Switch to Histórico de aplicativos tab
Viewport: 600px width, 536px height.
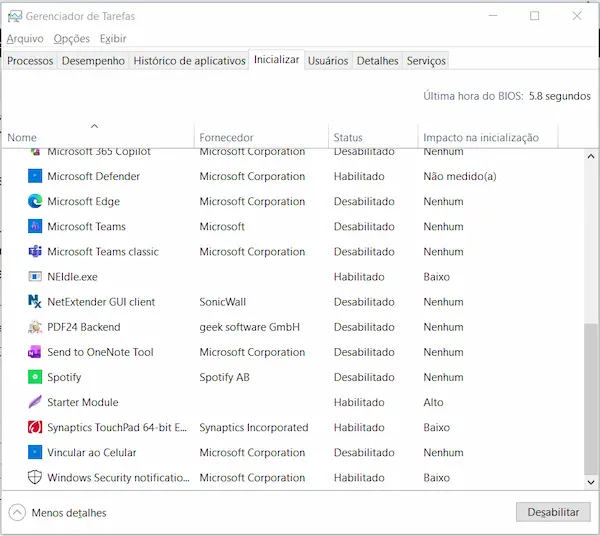click(x=189, y=61)
